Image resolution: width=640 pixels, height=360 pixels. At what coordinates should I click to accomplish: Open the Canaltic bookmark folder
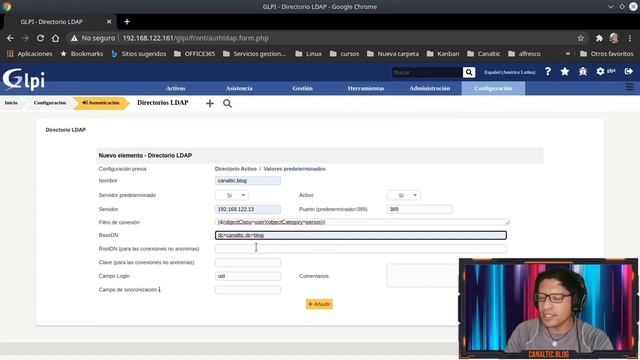point(484,53)
